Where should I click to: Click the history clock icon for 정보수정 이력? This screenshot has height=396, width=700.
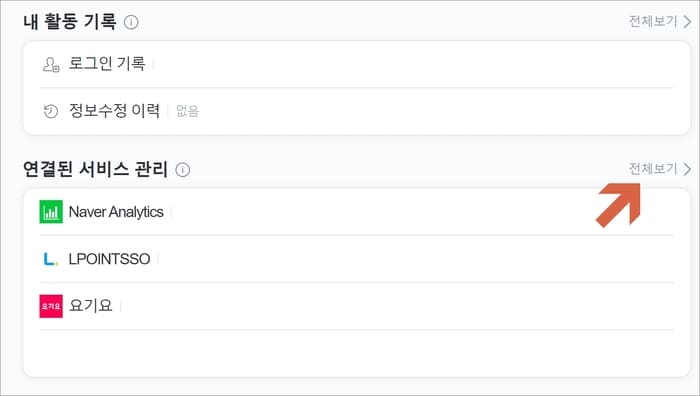pos(51,111)
